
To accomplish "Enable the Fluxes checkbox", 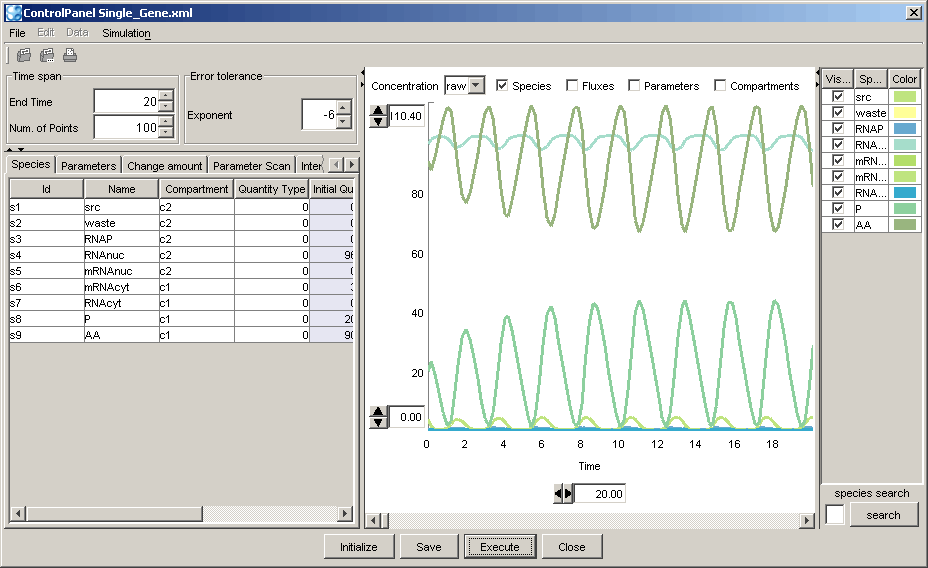I will point(572,85).
